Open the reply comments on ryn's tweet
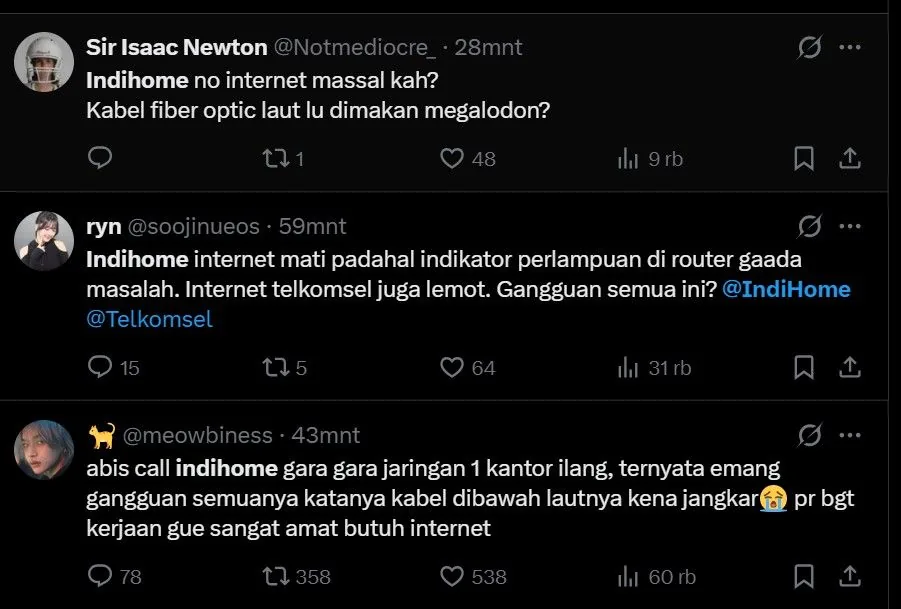The width and height of the screenshot is (901, 609). 98,367
